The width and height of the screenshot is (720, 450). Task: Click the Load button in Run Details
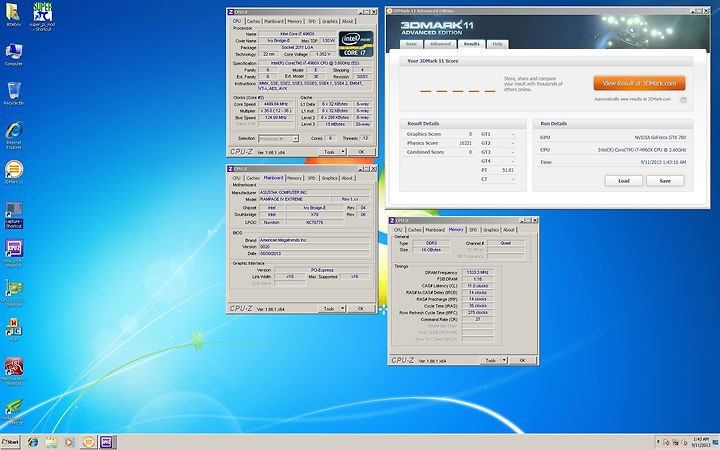pyautogui.click(x=624, y=181)
